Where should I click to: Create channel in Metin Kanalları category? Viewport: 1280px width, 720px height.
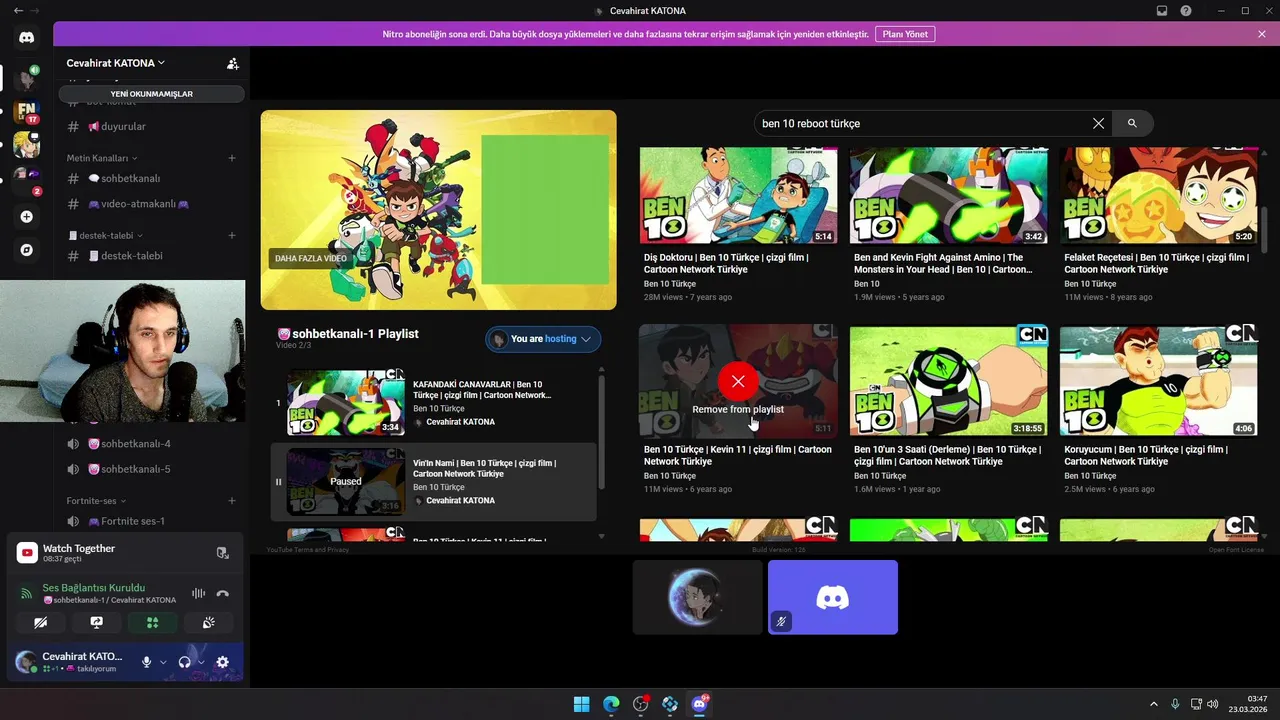tap(232, 158)
